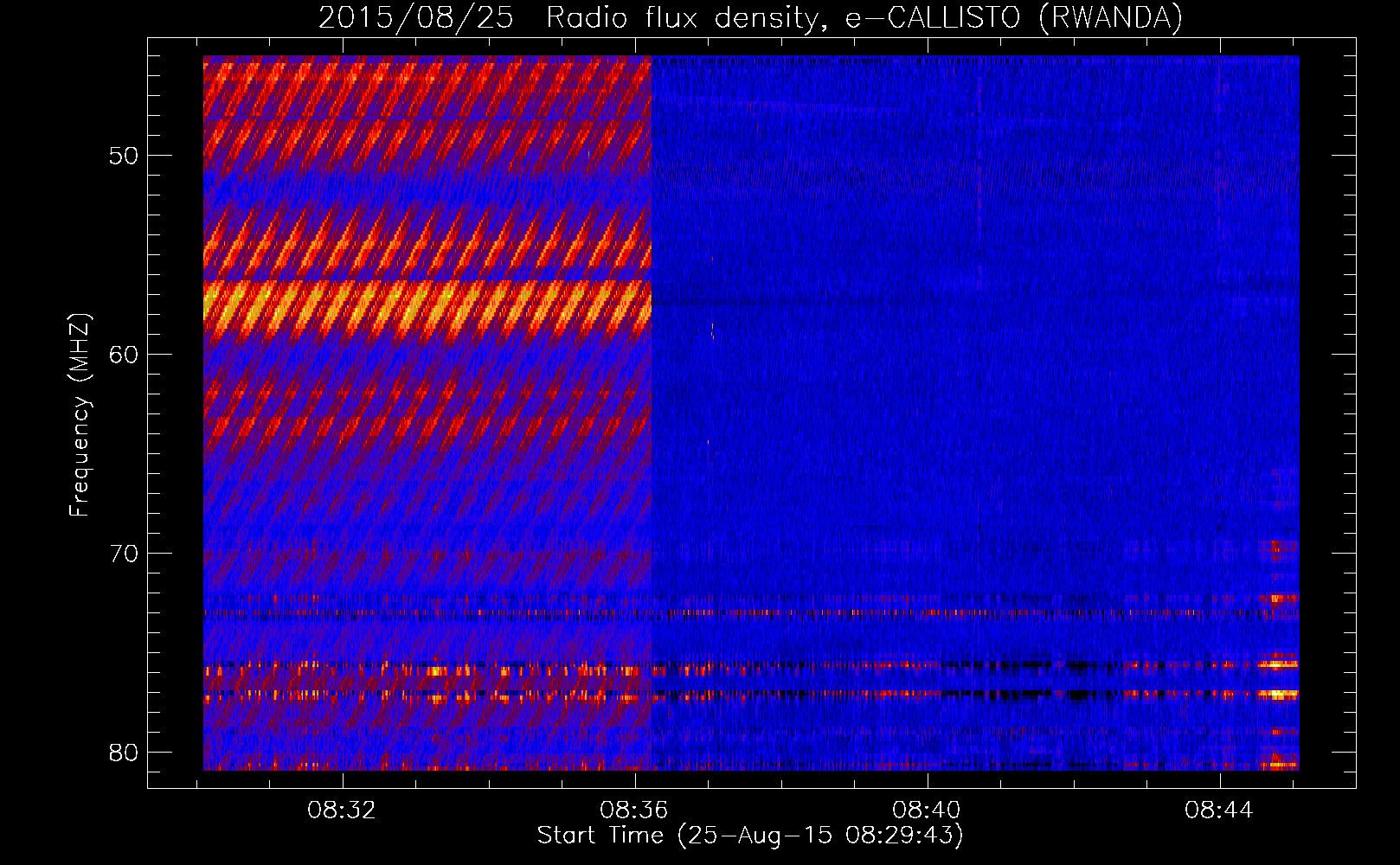Viewport: 1400px width, 865px height.
Task: Click the plot title mentioning e-CALLISTO (RWANDA)
Action: click(x=750, y=17)
